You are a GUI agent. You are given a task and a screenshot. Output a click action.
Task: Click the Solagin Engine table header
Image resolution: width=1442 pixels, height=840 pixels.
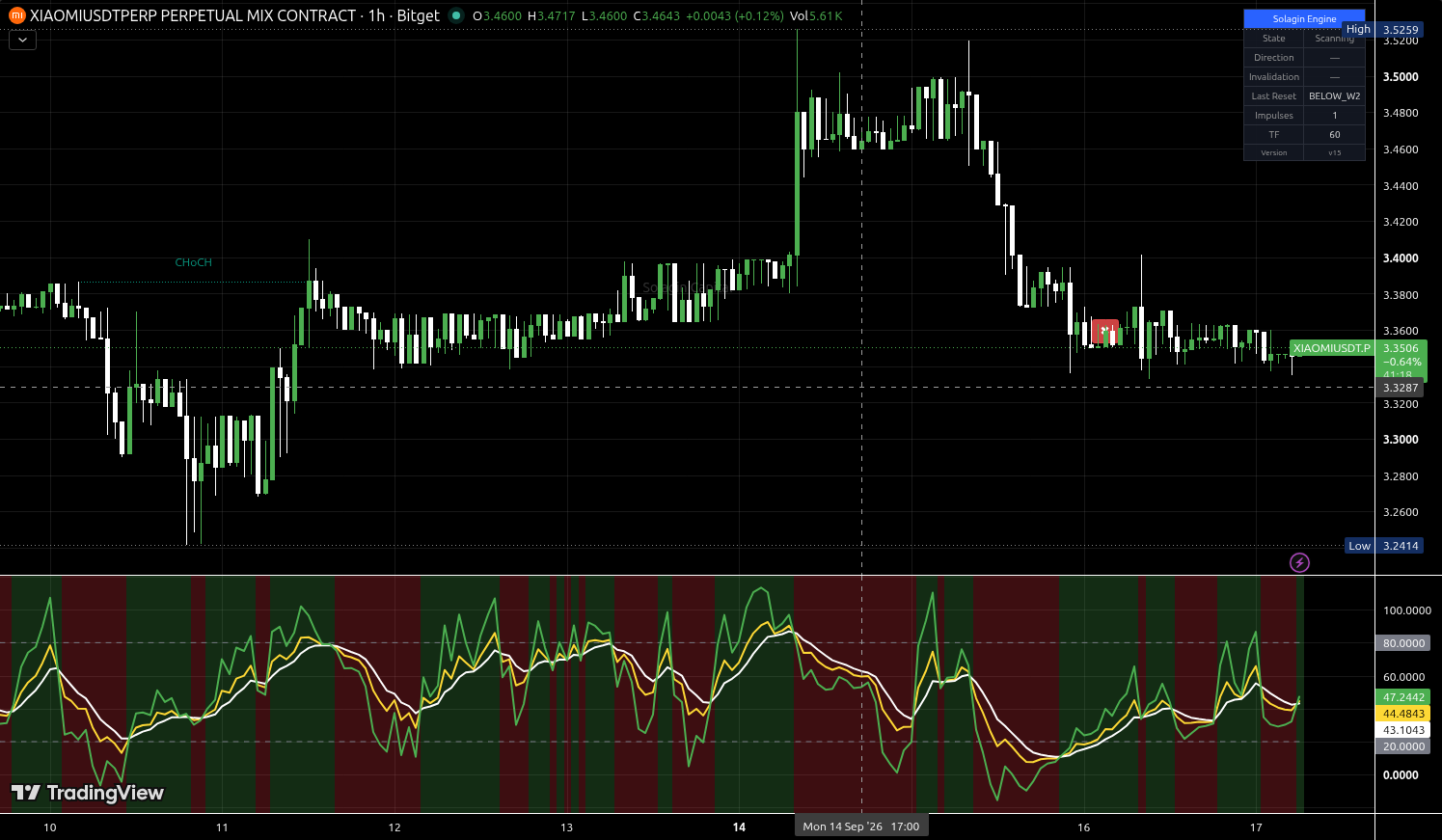coord(1304,18)
